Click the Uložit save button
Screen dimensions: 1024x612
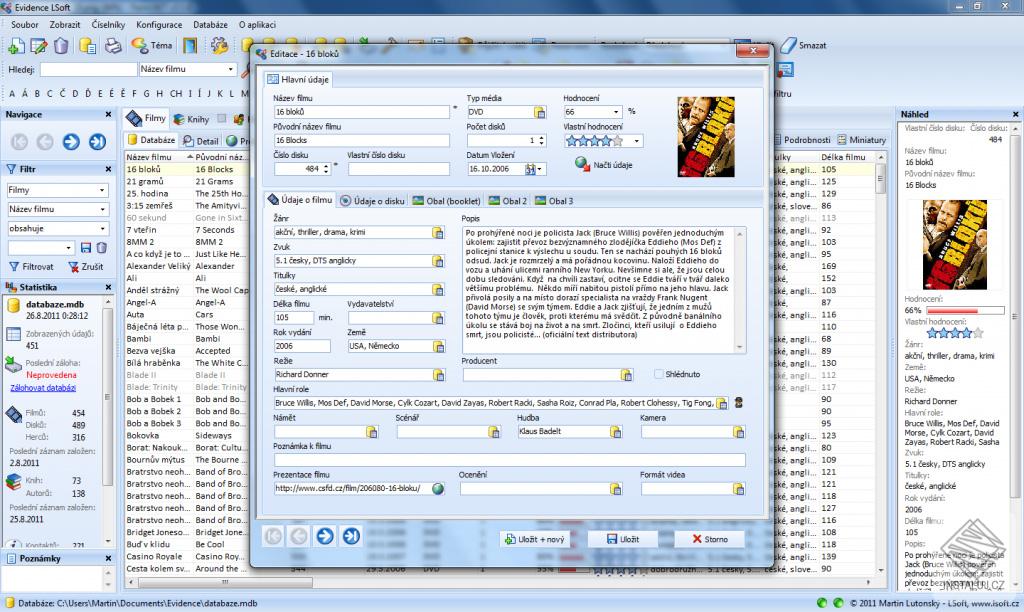point(623,539)
